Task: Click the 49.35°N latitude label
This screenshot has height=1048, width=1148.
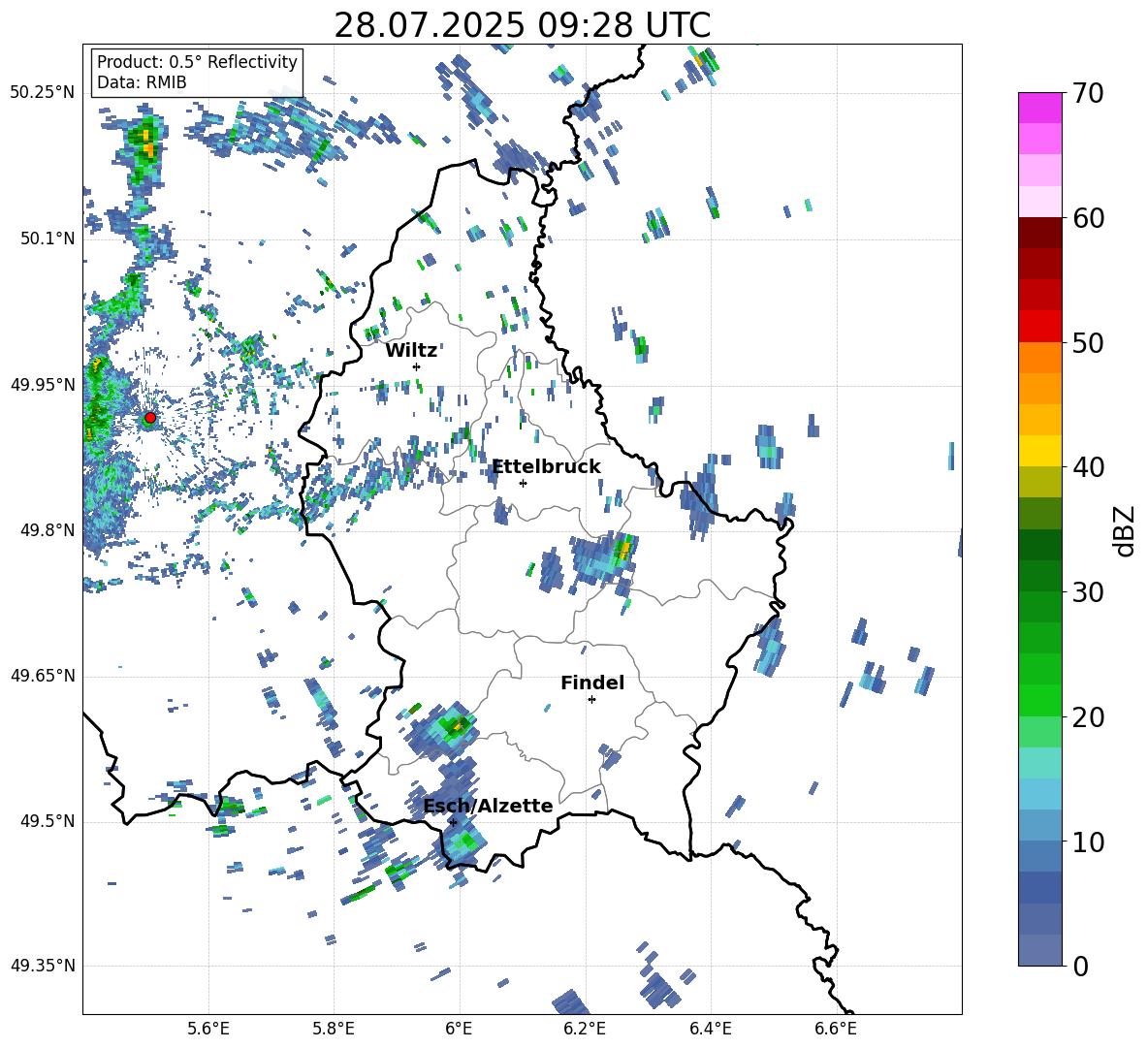Action: [43, 966]
